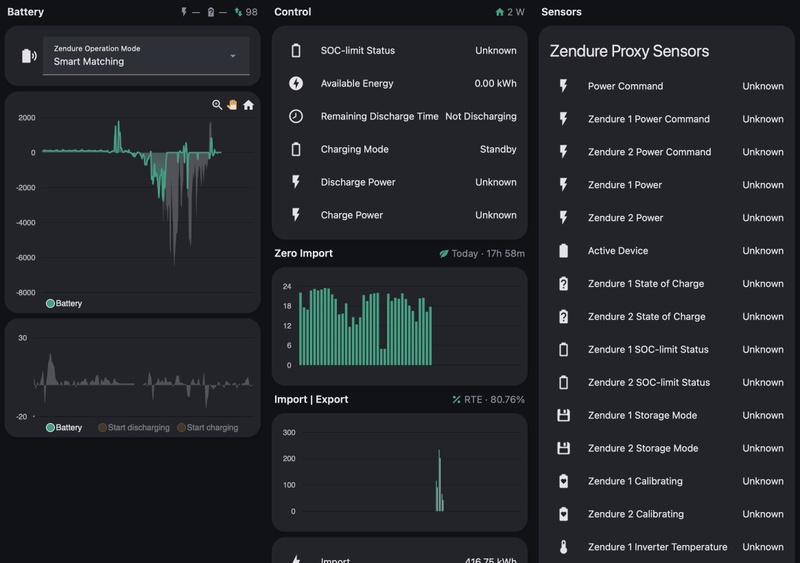Click the clock icon for Remaining Discharge Time
The height and width of the screenshot is (563, 800).
click(296, 116)
